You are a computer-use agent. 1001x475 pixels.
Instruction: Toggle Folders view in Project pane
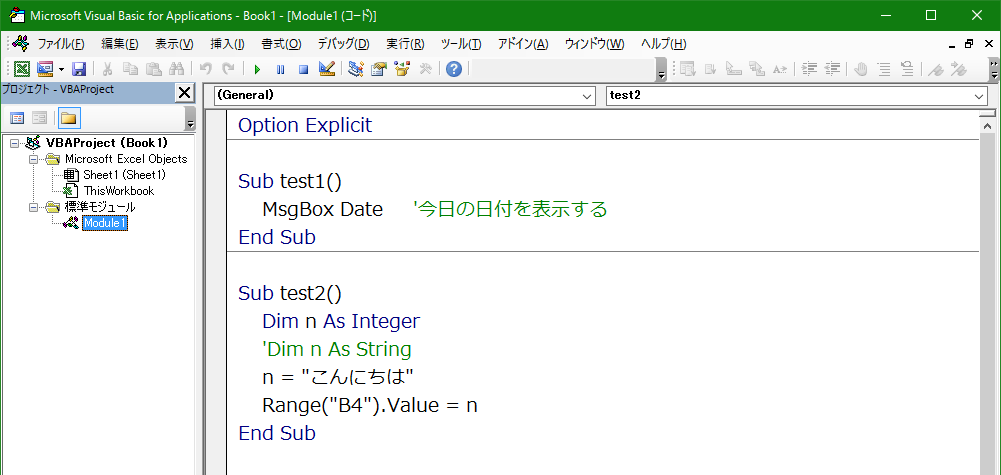point(68,118)
